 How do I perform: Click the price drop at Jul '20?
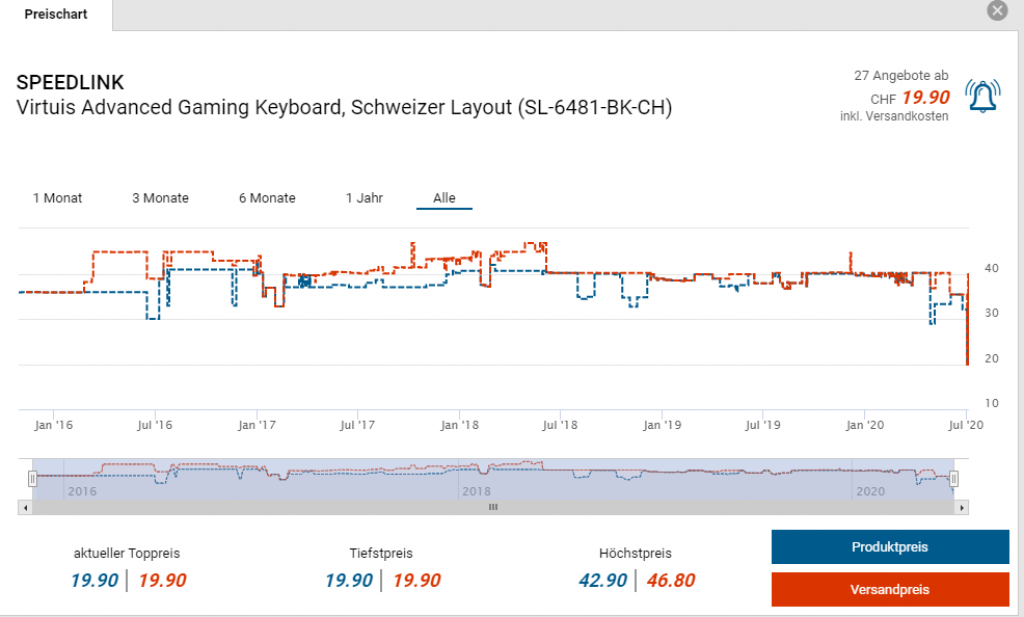coord(967,362)
